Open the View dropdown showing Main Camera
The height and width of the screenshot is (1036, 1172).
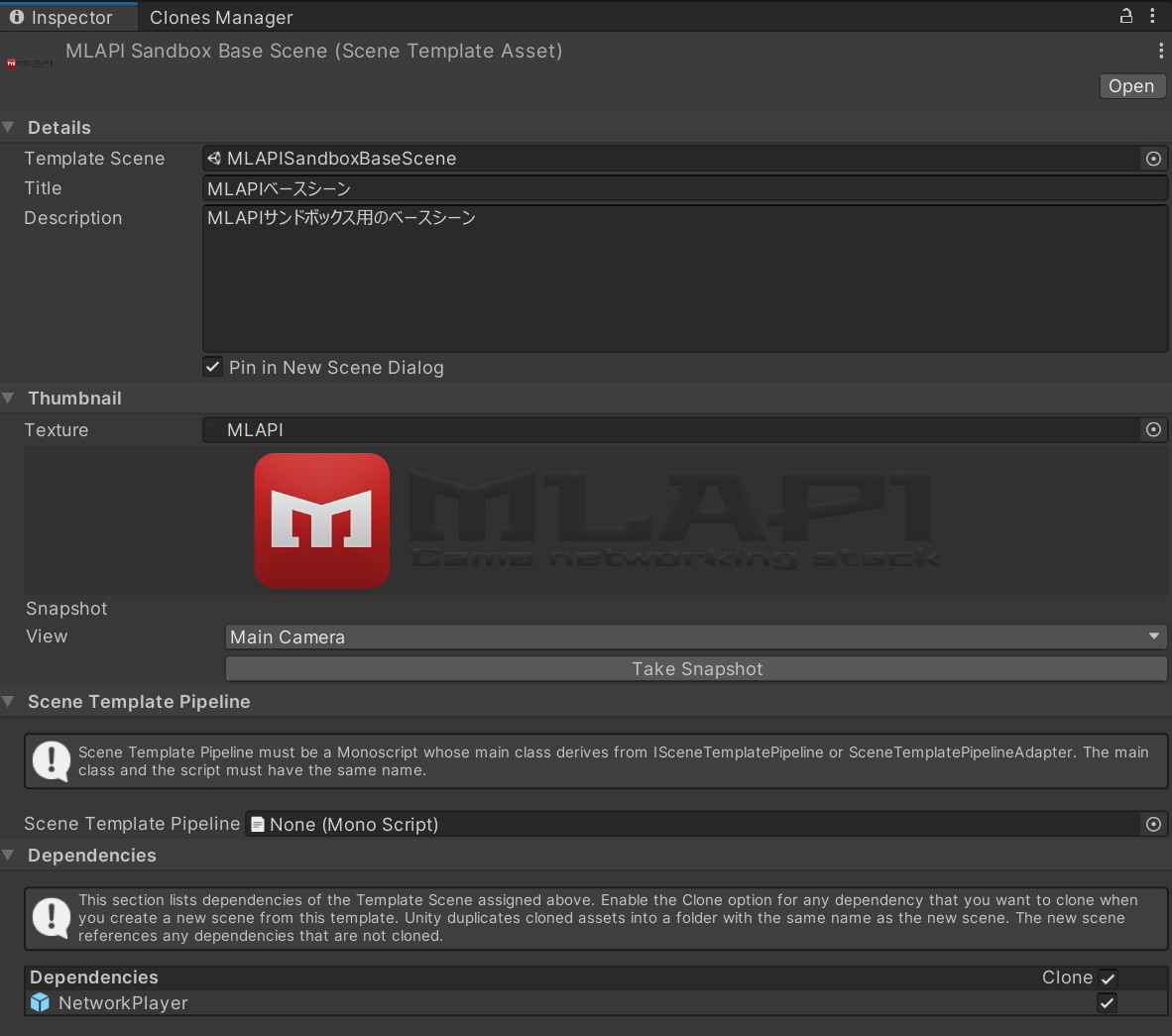tap(696, 636)
